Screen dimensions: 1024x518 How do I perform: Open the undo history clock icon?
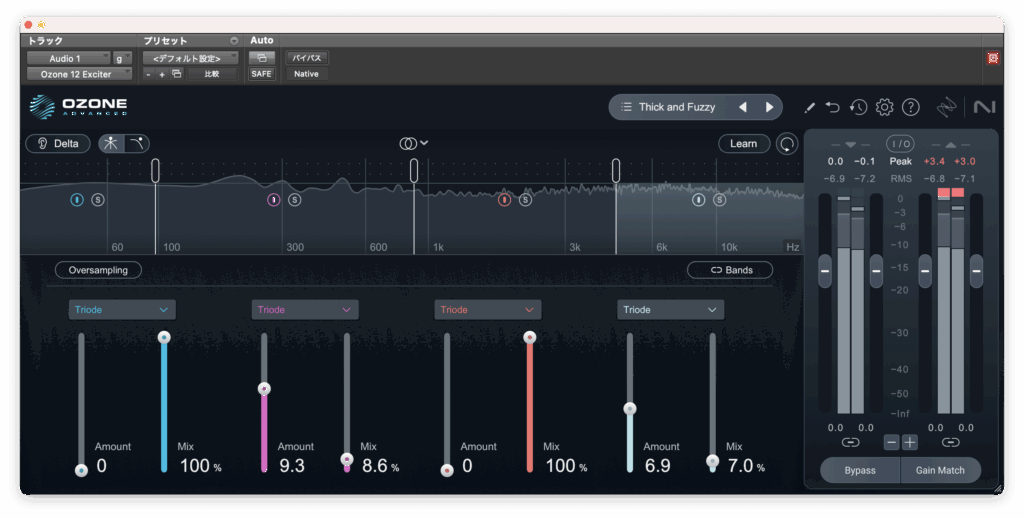[858, 107]
